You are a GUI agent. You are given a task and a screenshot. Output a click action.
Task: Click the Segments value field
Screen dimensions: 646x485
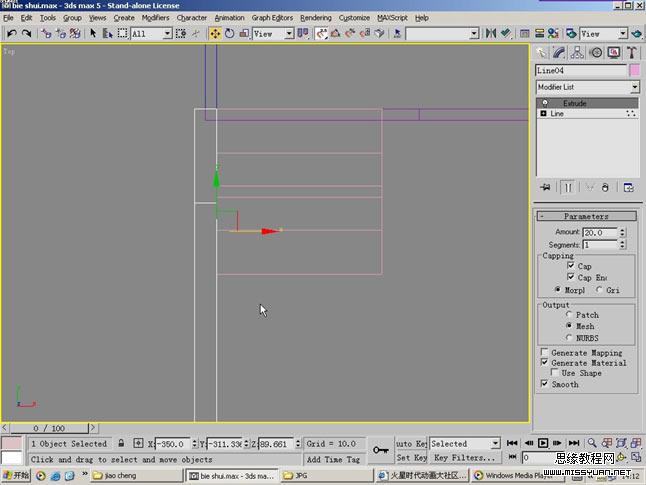[x=600, y=245]
